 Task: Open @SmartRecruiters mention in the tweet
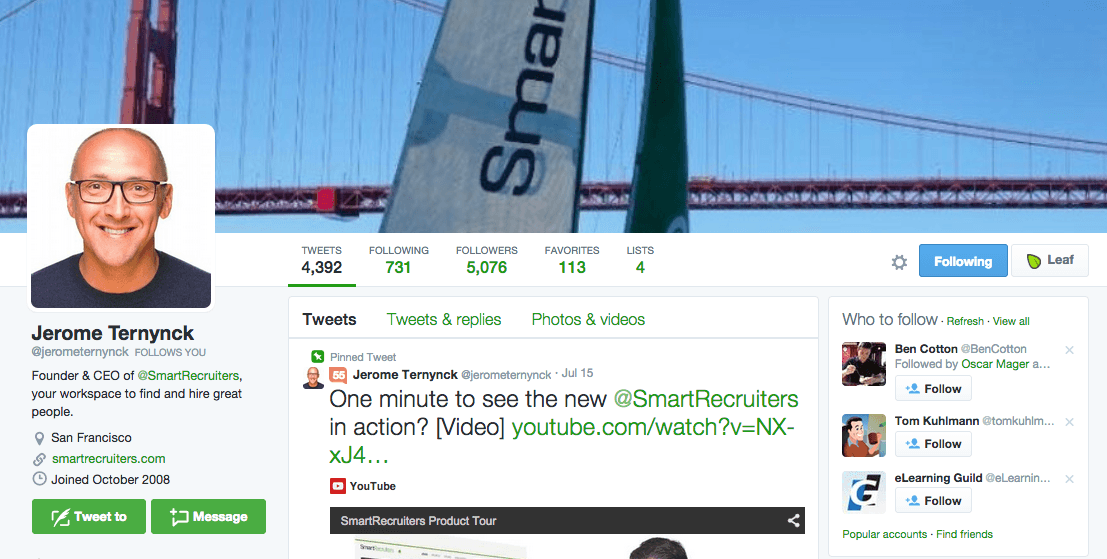[x=706, y=399]
